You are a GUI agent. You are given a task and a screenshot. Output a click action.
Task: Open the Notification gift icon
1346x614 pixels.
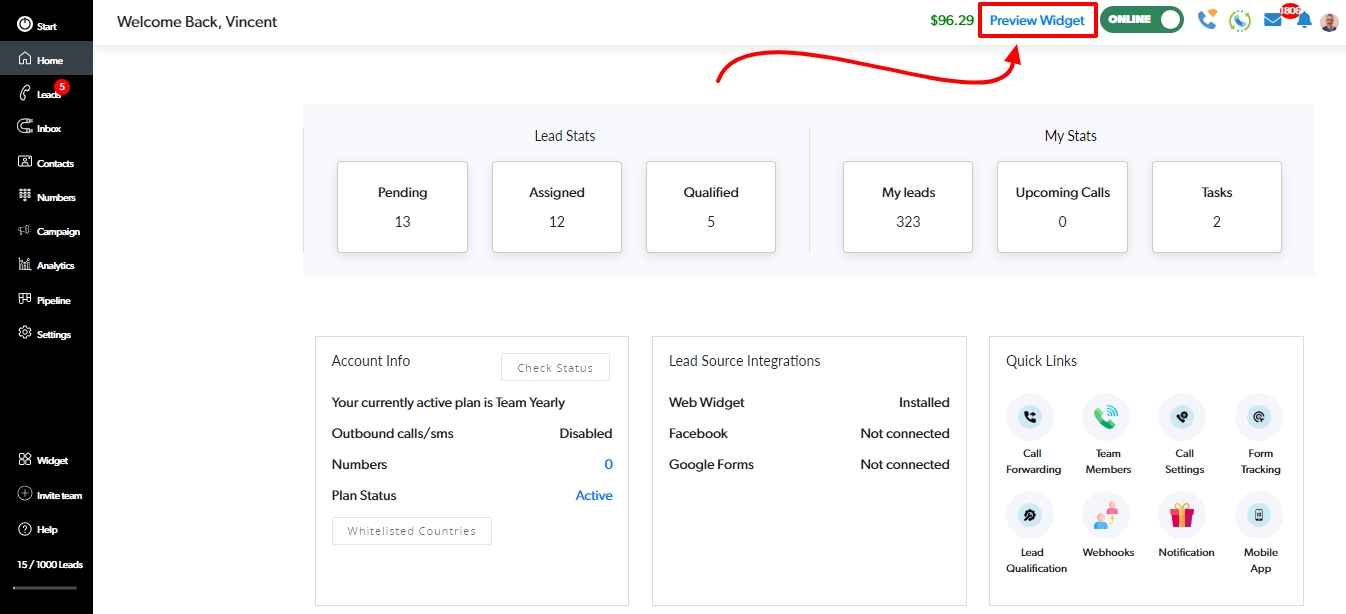click(x=1182, y=516)
